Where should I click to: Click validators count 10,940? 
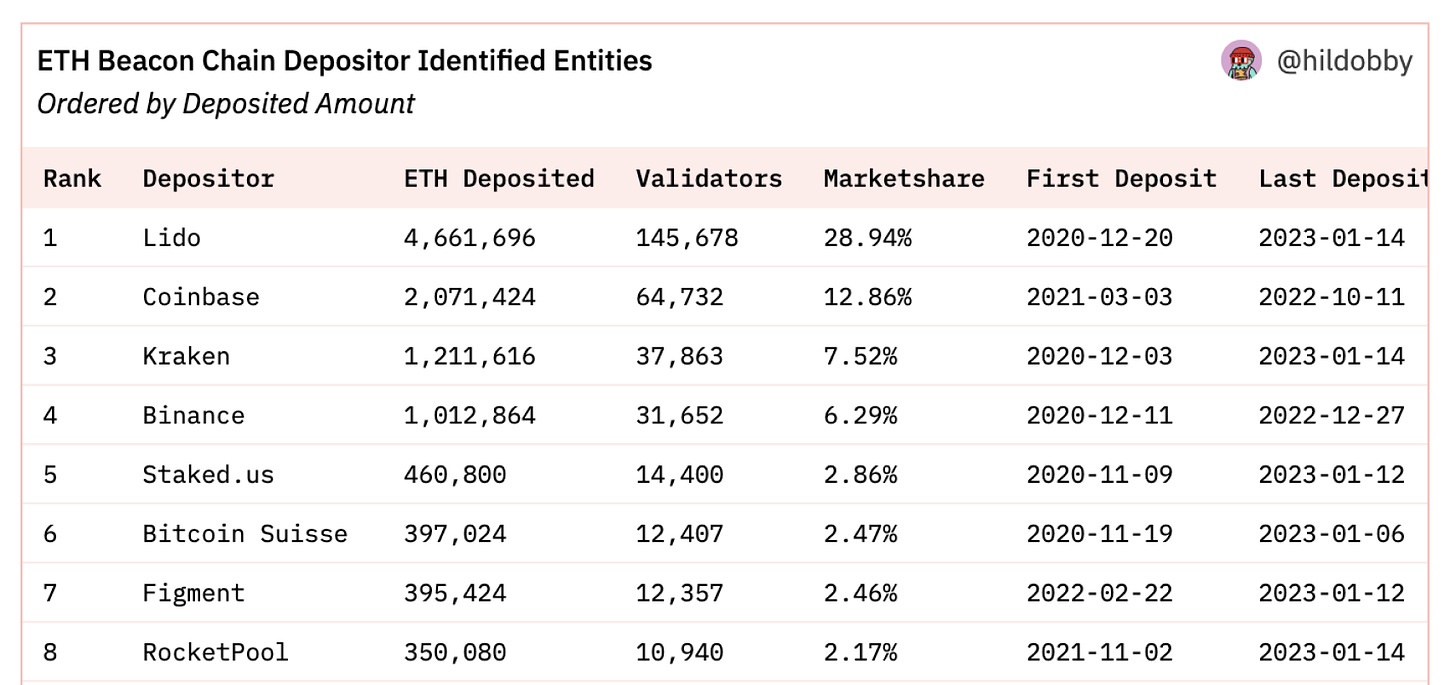click(x=680, y=652)
